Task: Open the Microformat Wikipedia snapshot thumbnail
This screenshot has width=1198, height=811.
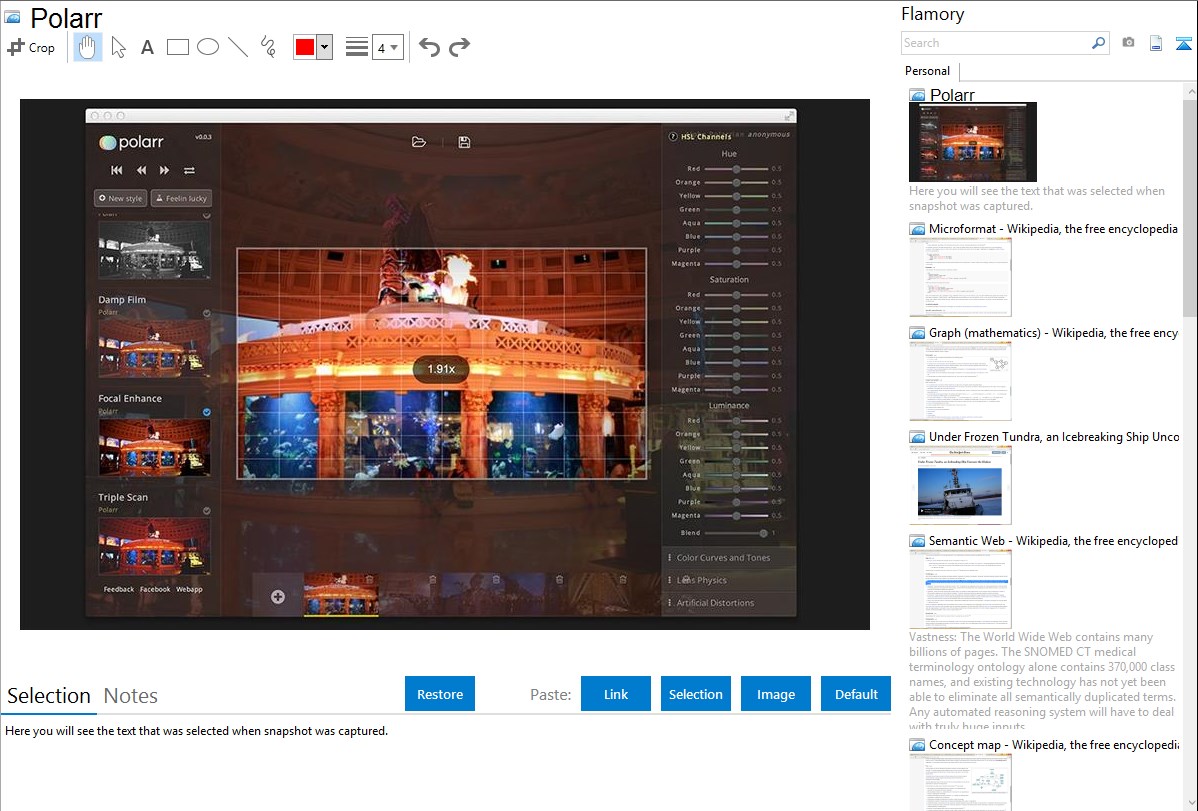Action: tap(960, 277)
